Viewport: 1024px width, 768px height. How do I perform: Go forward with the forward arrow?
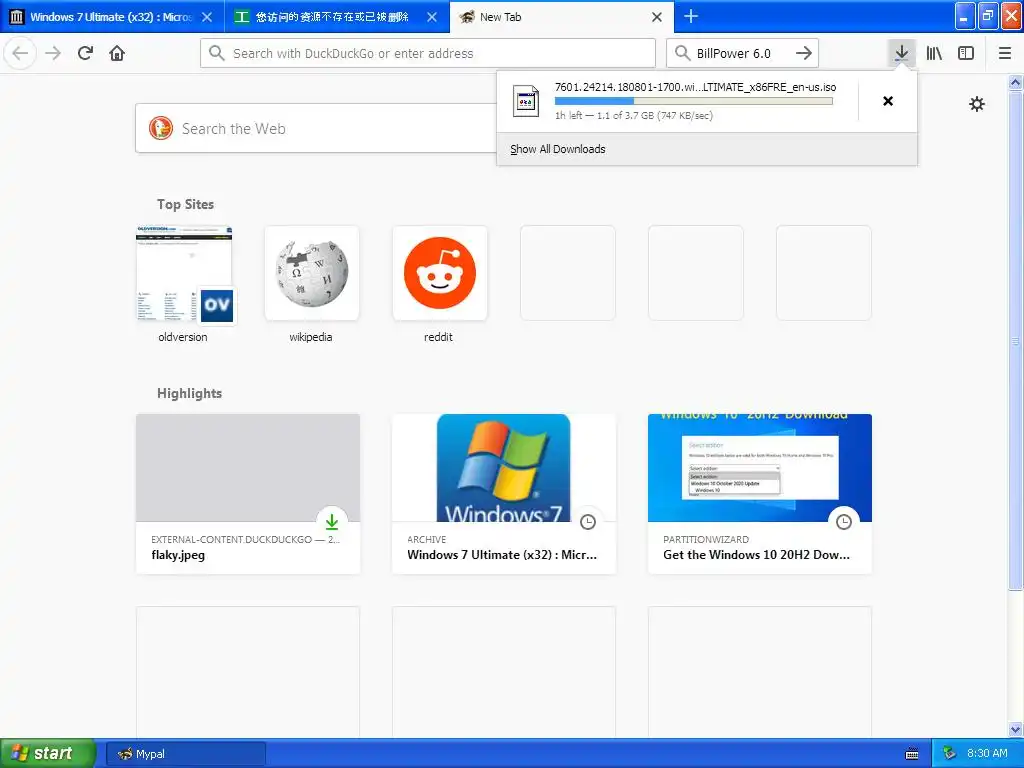tap(53, 53)
